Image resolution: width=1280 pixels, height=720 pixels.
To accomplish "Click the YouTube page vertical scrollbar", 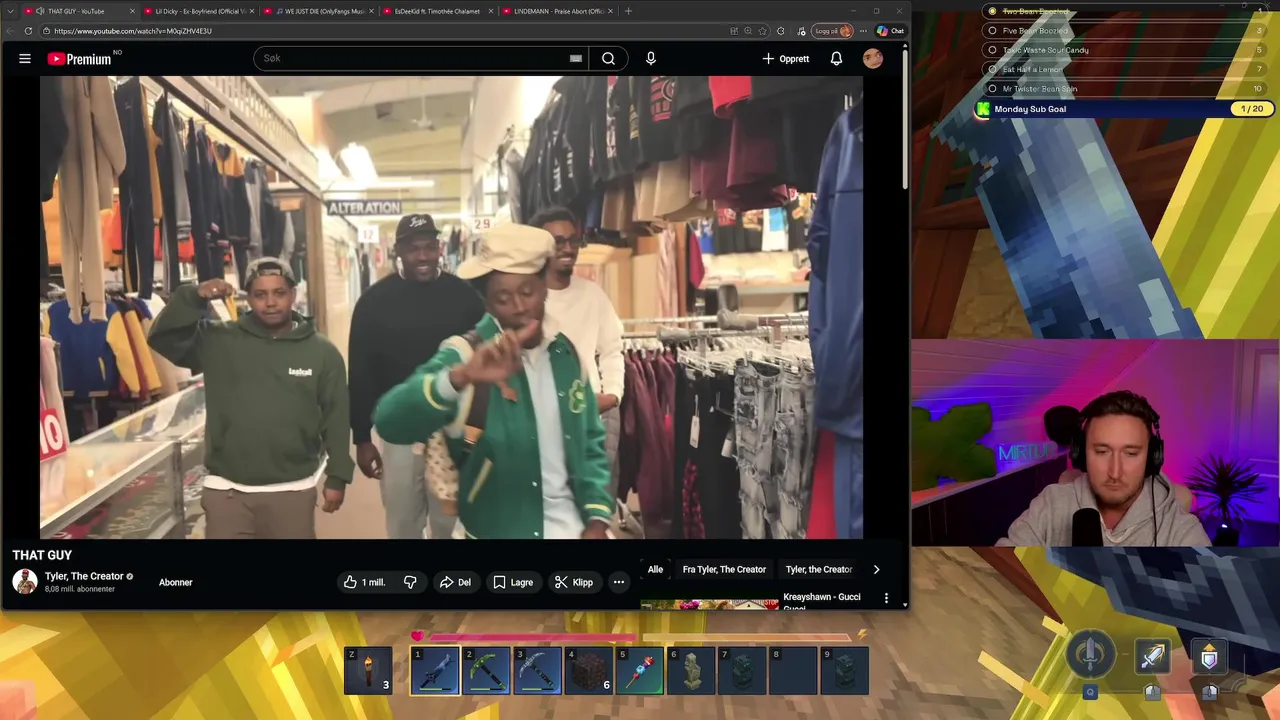I will pyautogui.click(x=905, y=120).
